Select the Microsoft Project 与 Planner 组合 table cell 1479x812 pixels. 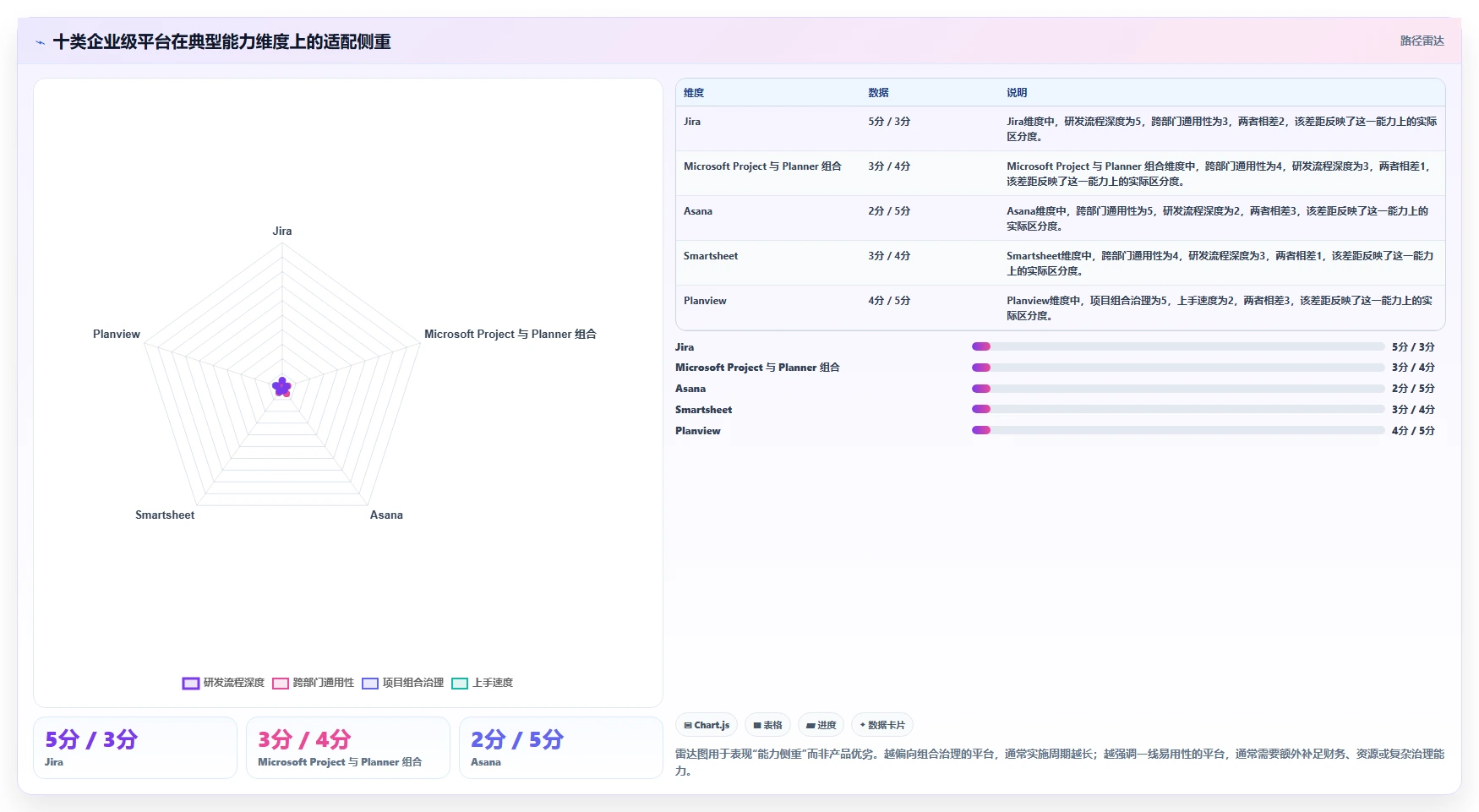(x=762, y=166)
